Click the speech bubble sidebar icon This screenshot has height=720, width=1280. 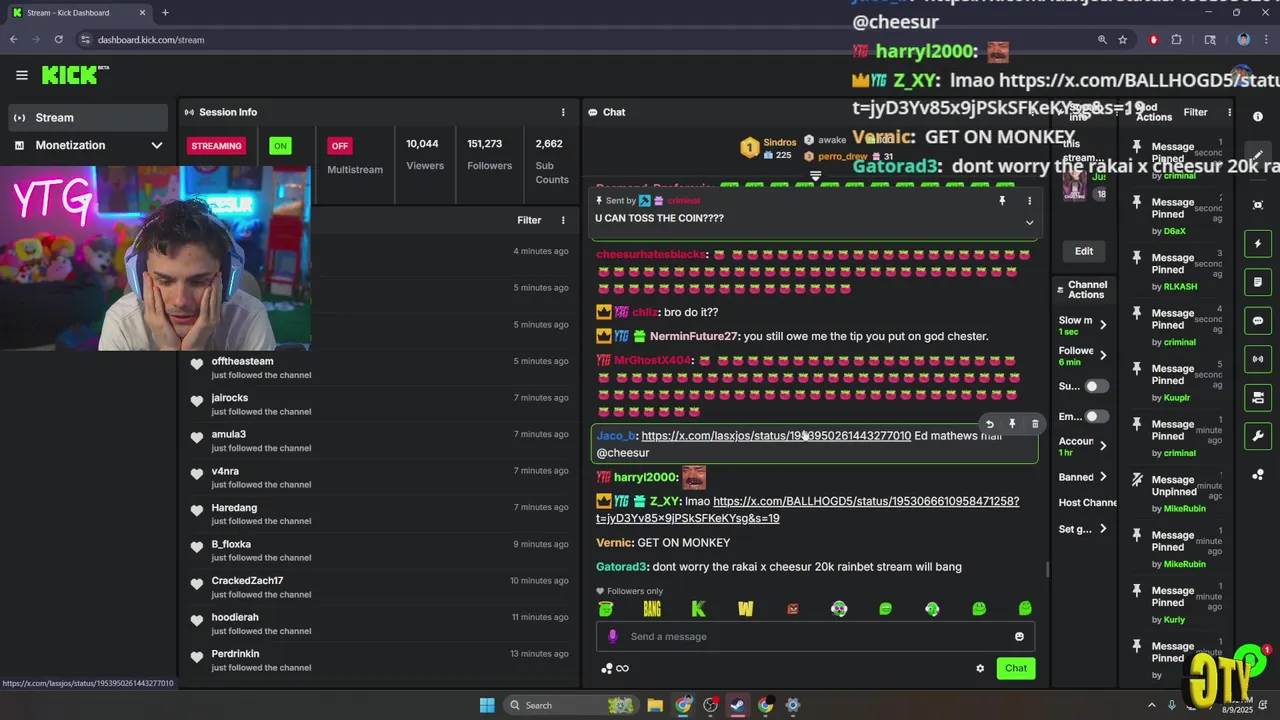tap(1258, 321)
